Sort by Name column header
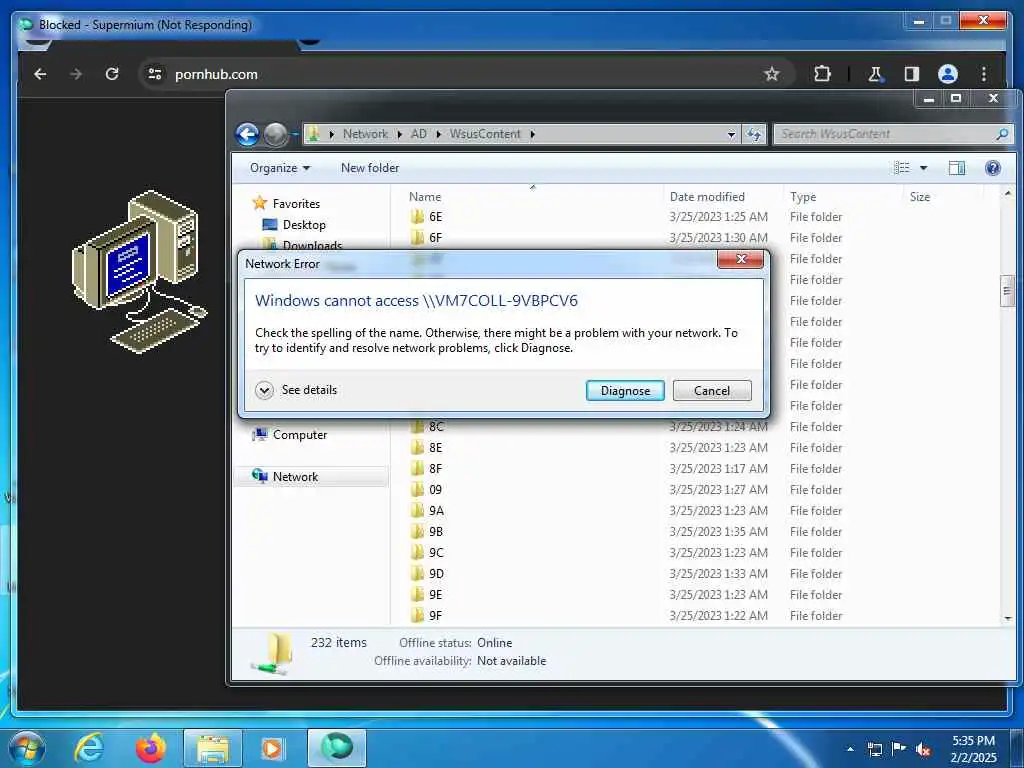 [x=532, y=197]
